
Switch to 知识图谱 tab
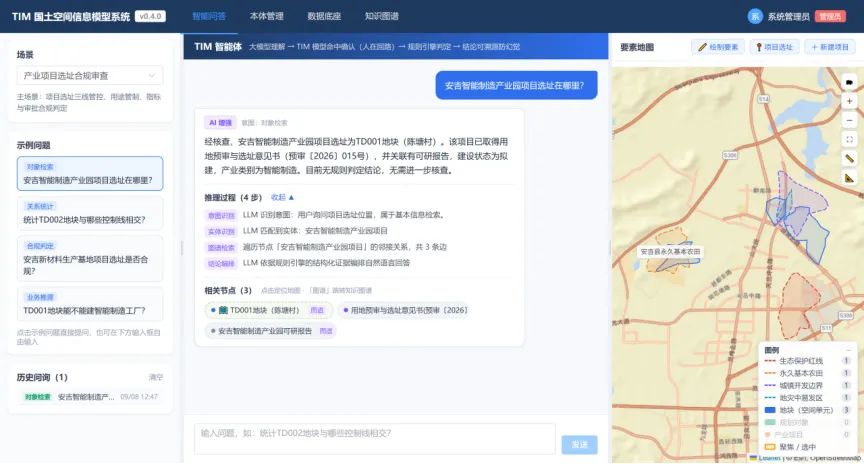tap(381, 17)
